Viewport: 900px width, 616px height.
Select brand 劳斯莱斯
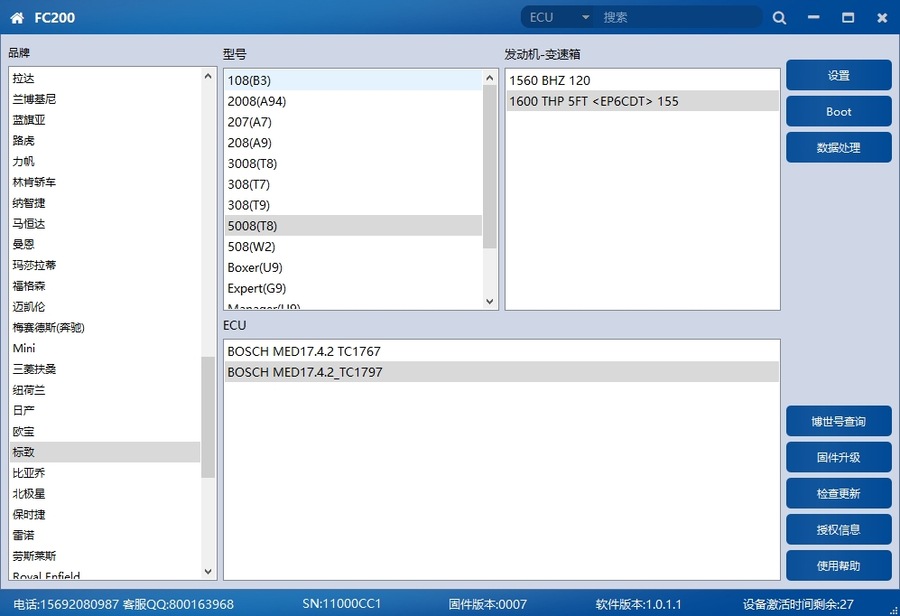click(105, 556)
